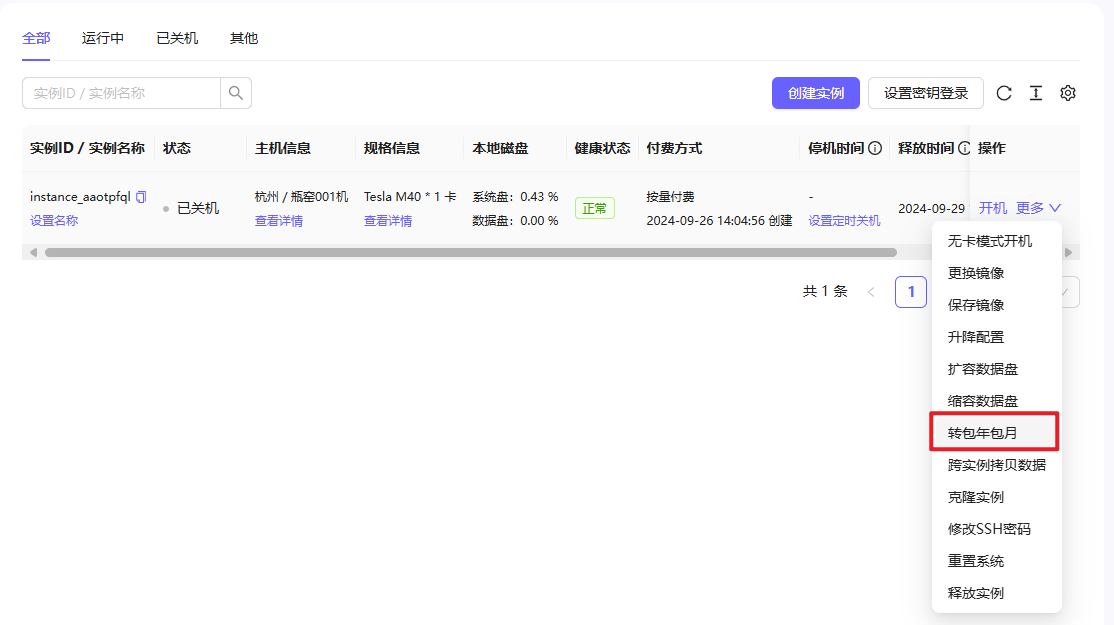
Task: Select 转包年包月 from the menu
Action: tap(995, 433)
